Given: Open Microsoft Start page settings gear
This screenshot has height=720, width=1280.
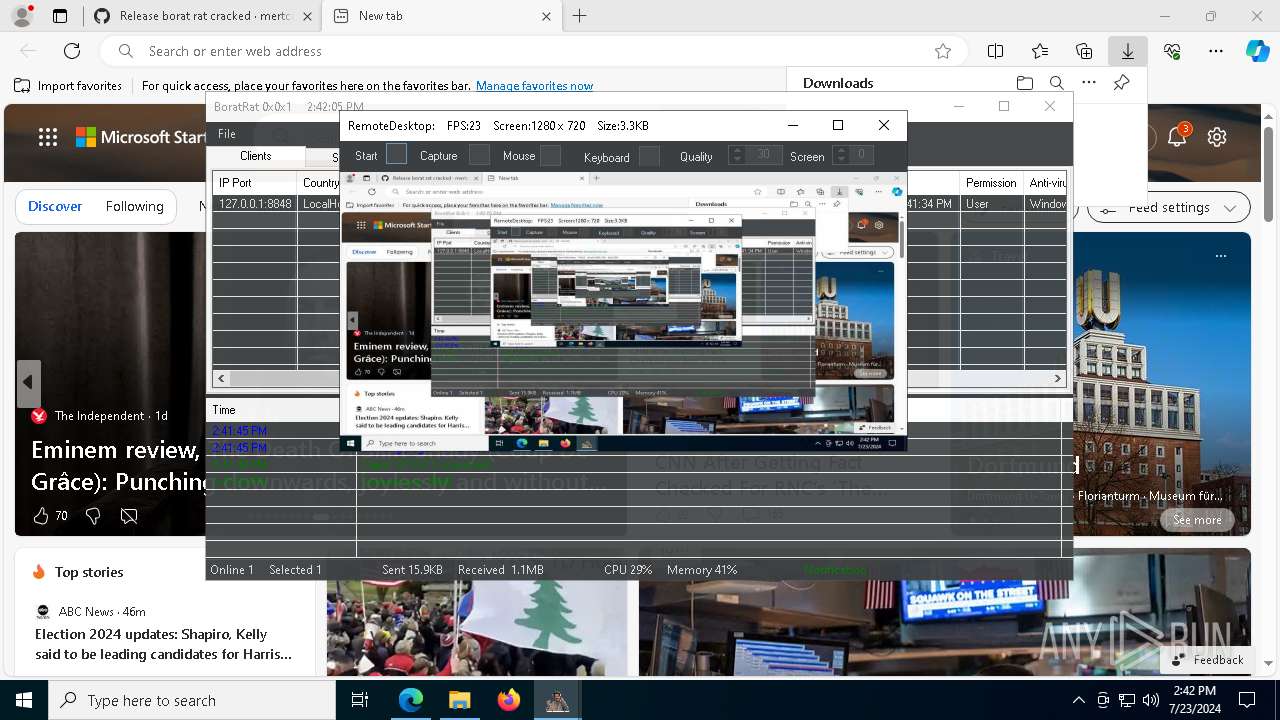Looking at the screenshot, I should pos(1217,137).
